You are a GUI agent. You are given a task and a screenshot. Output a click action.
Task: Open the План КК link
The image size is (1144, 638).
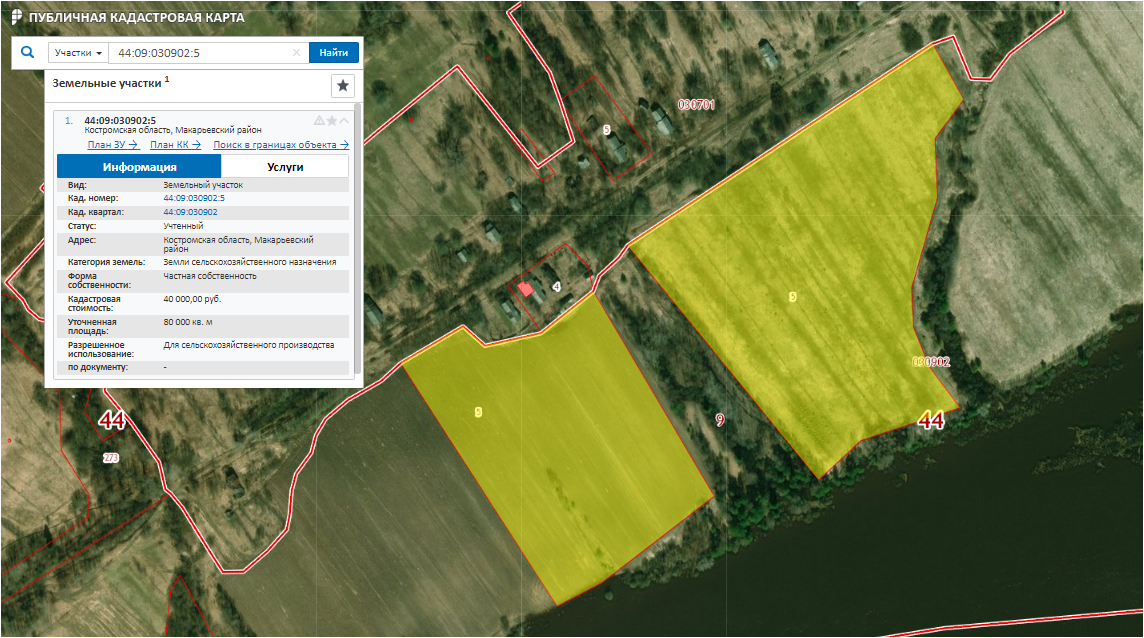coord(175,145)
